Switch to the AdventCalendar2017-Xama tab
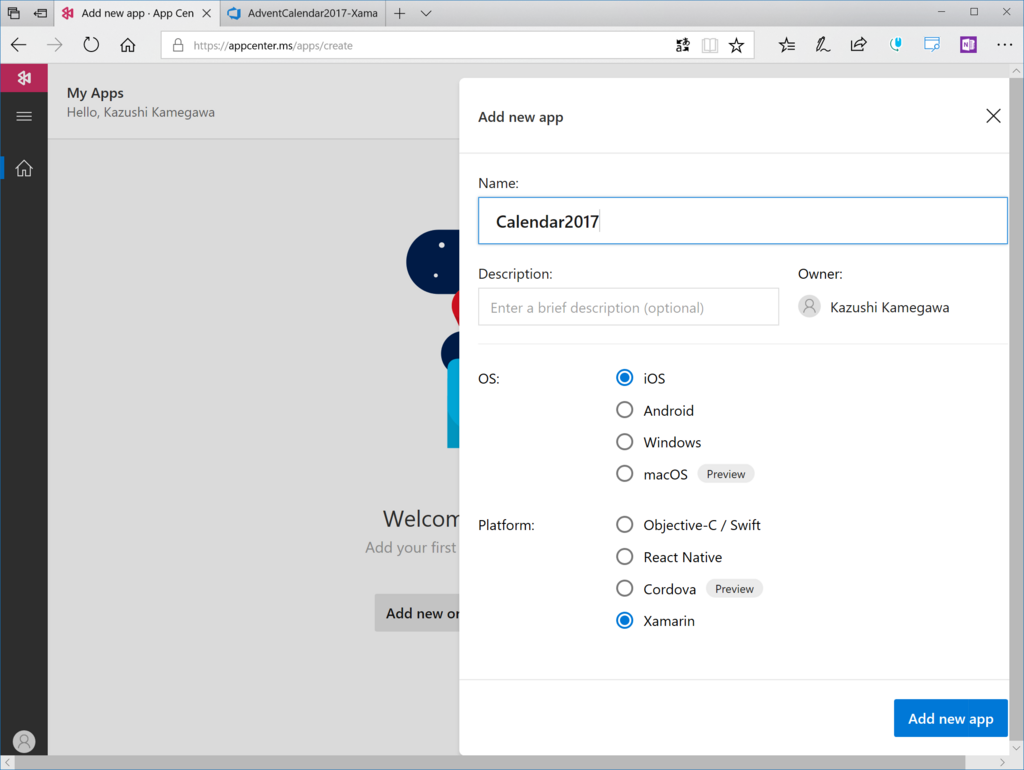1024x770 pixels. 303,13
